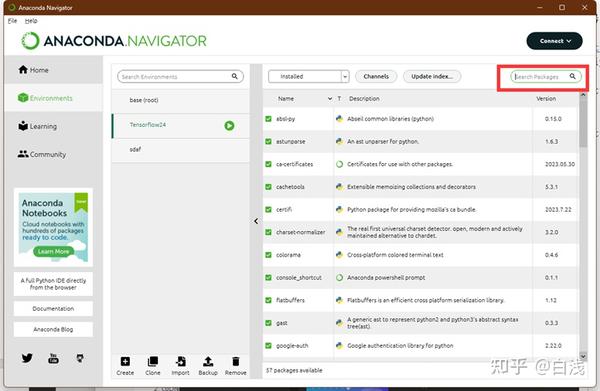Toggle the cachetools package checkbox
This screenshot has height=391, width=600.
click(269, 187)
